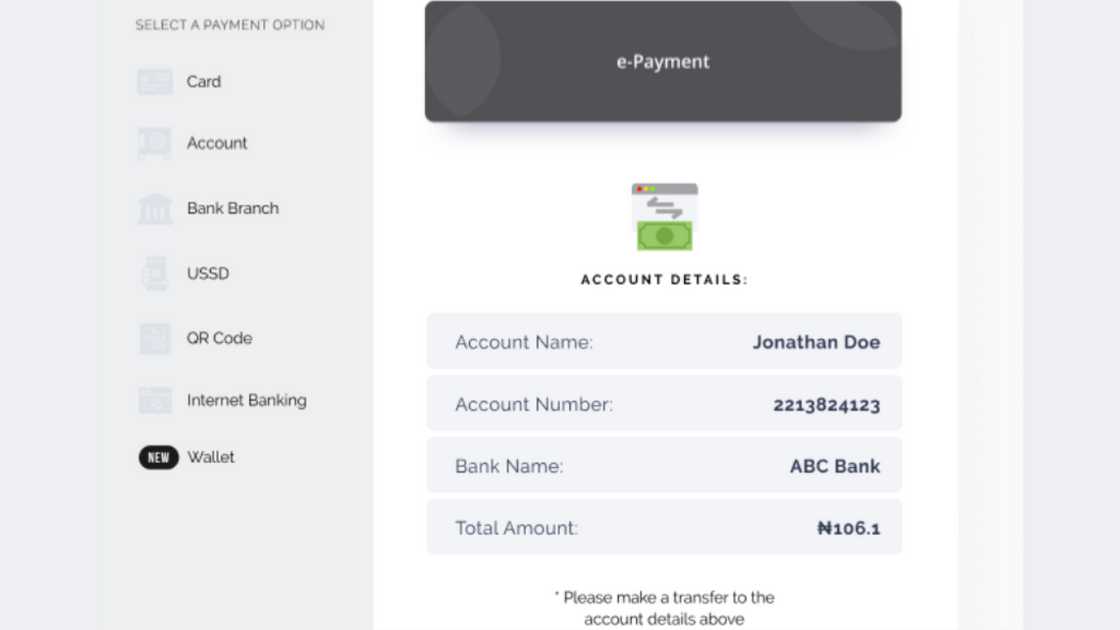Click the e-Payment header banner
Viewport: 1120px width, 630px height.
point(663,61)
